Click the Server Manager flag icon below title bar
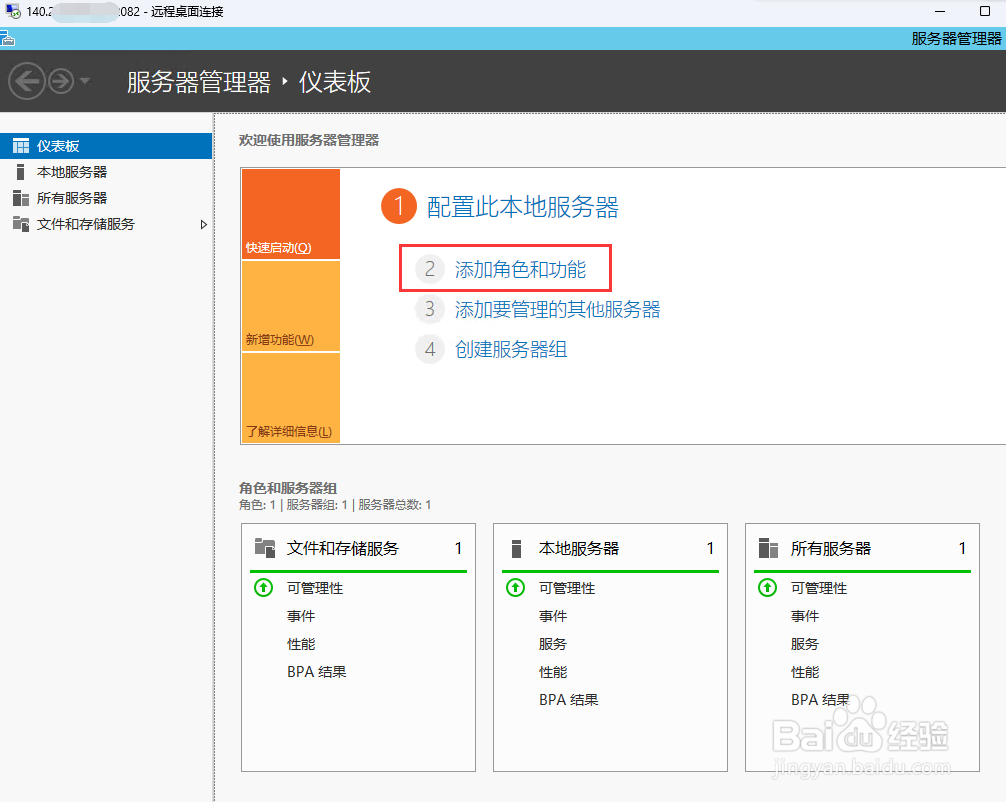Screen dimensions: 1006x802 [x=10, y=37]
